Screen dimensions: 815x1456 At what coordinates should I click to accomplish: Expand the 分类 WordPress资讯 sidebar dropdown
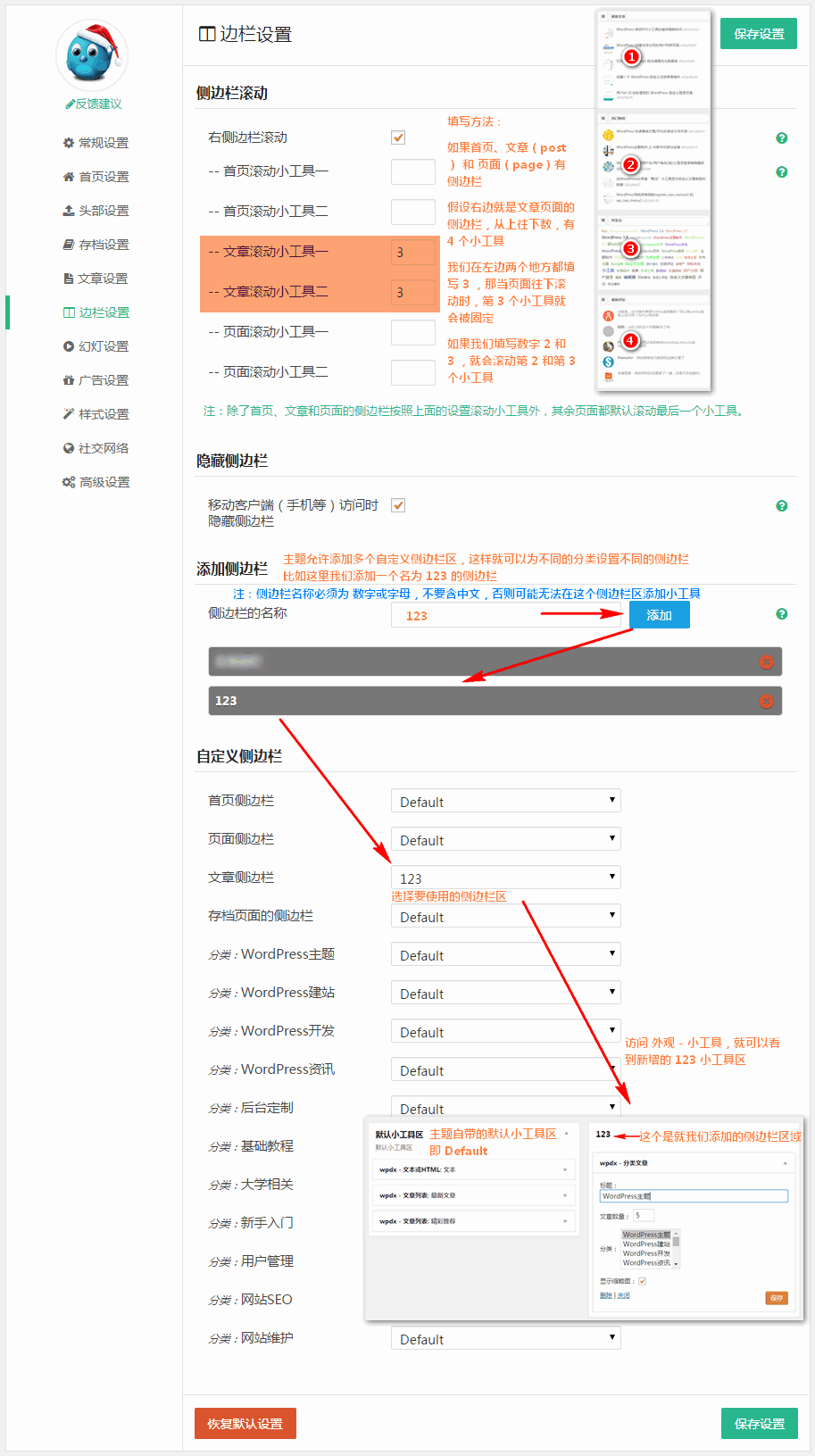(505, 1069)
